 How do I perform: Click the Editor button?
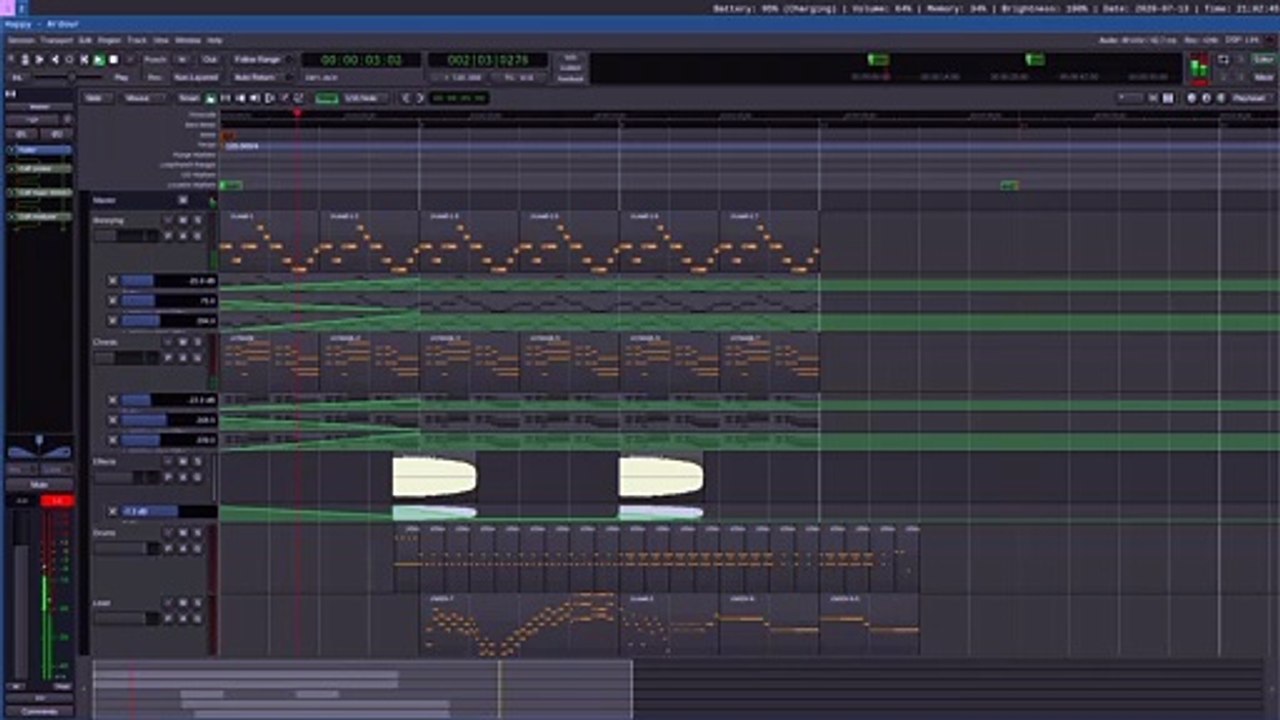click(x=1264, y=59)
